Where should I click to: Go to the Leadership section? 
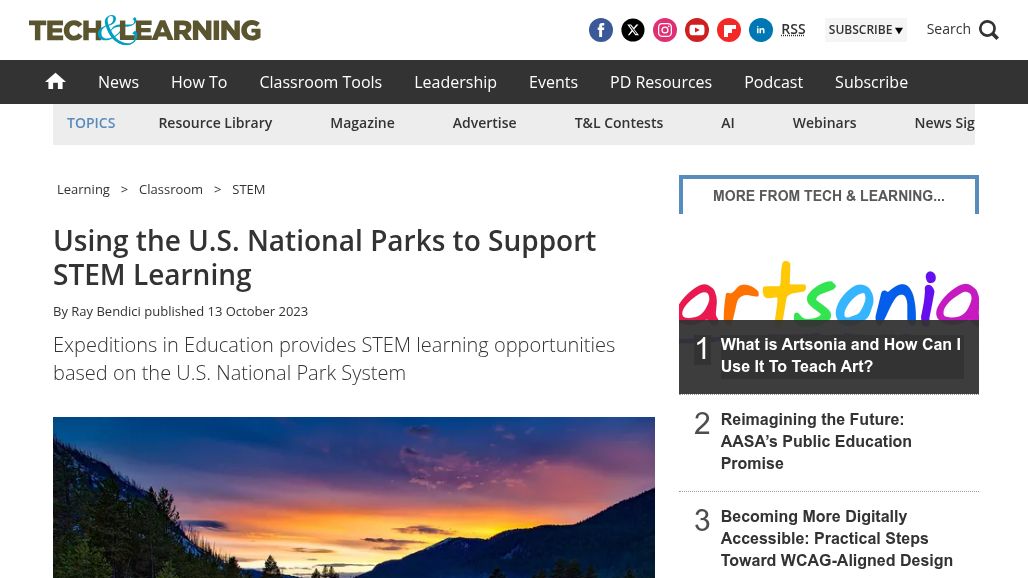(455, 82)
